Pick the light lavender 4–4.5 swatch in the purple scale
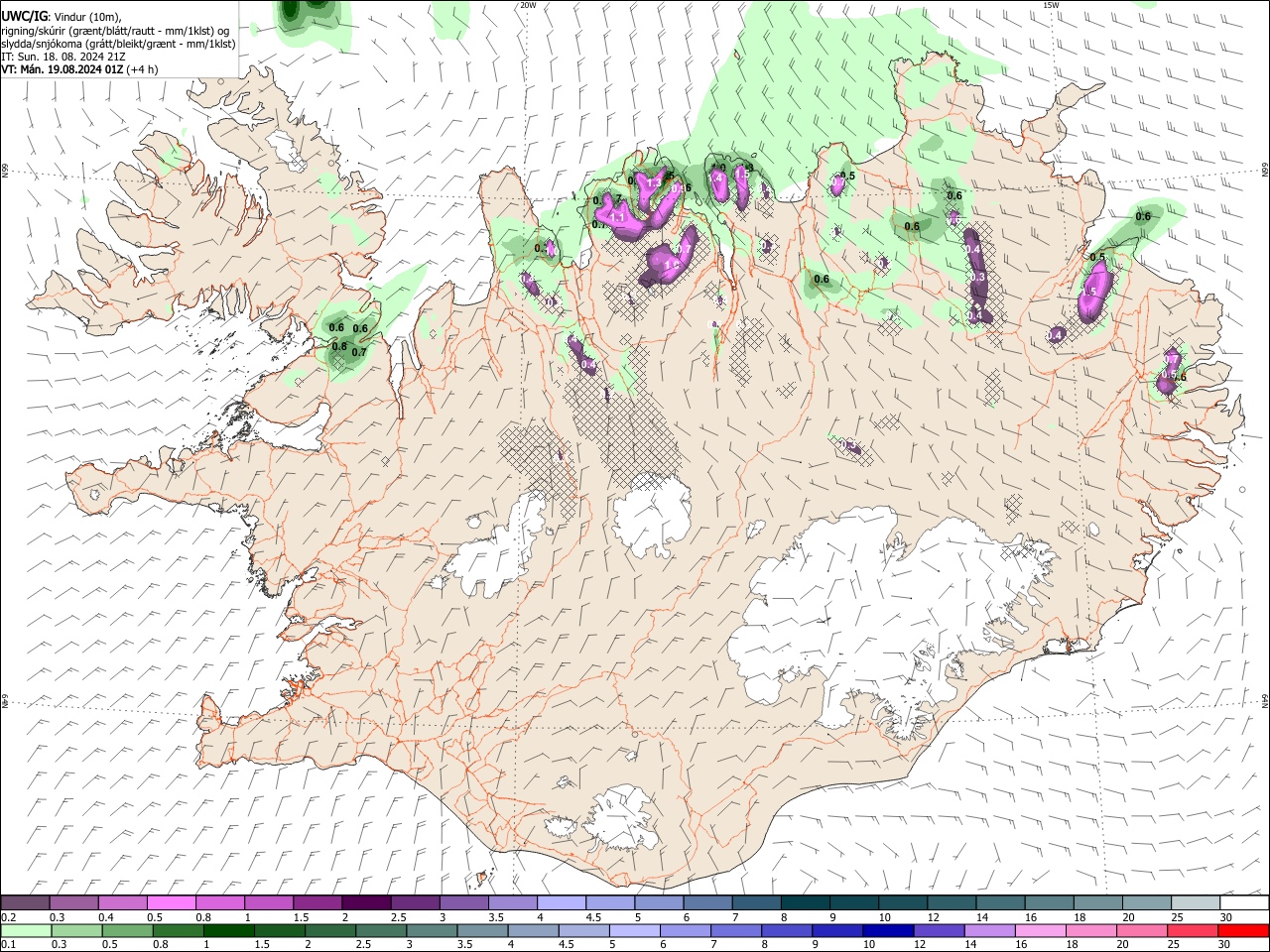 coord(561,903)
